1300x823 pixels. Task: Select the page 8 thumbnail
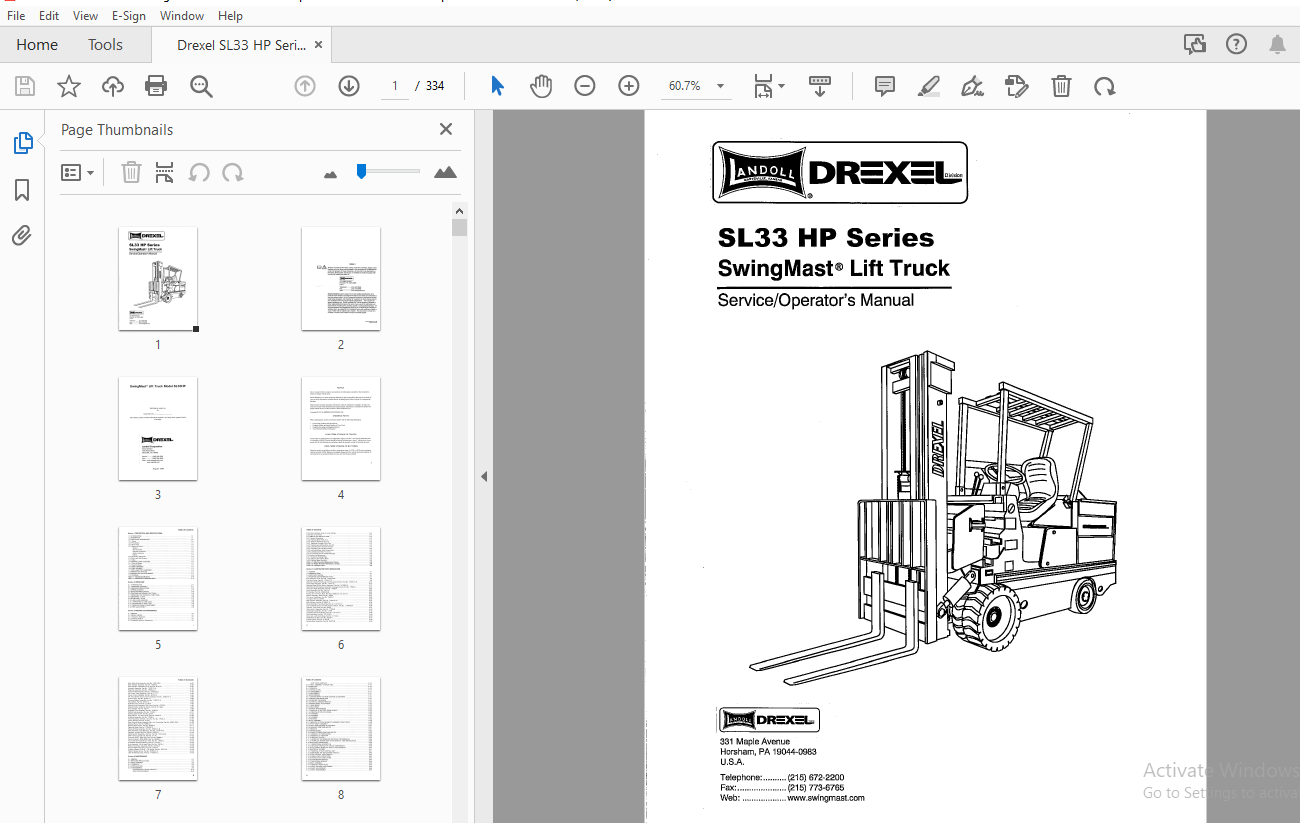pyautogui.click(x=341, y=729)
